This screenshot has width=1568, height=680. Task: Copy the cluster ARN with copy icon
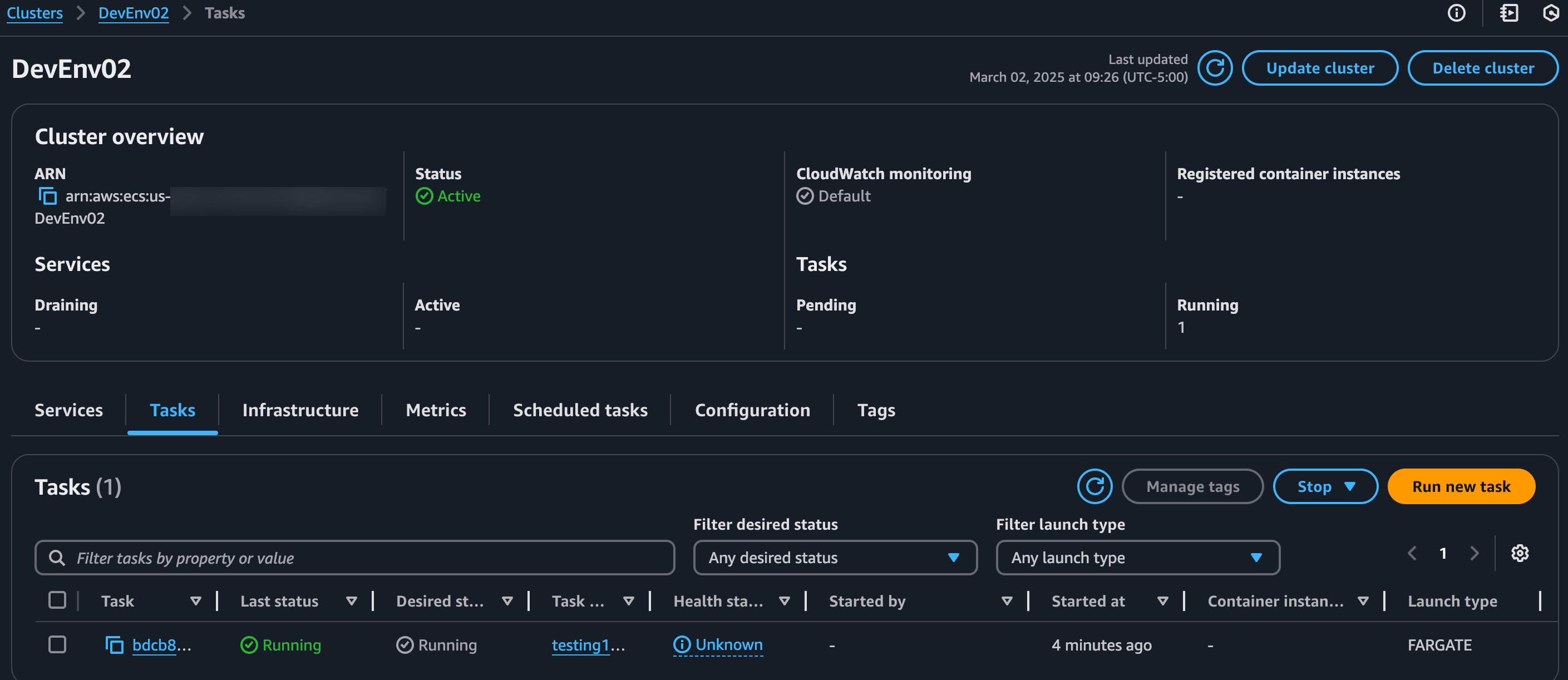click(x=47, y=196)
